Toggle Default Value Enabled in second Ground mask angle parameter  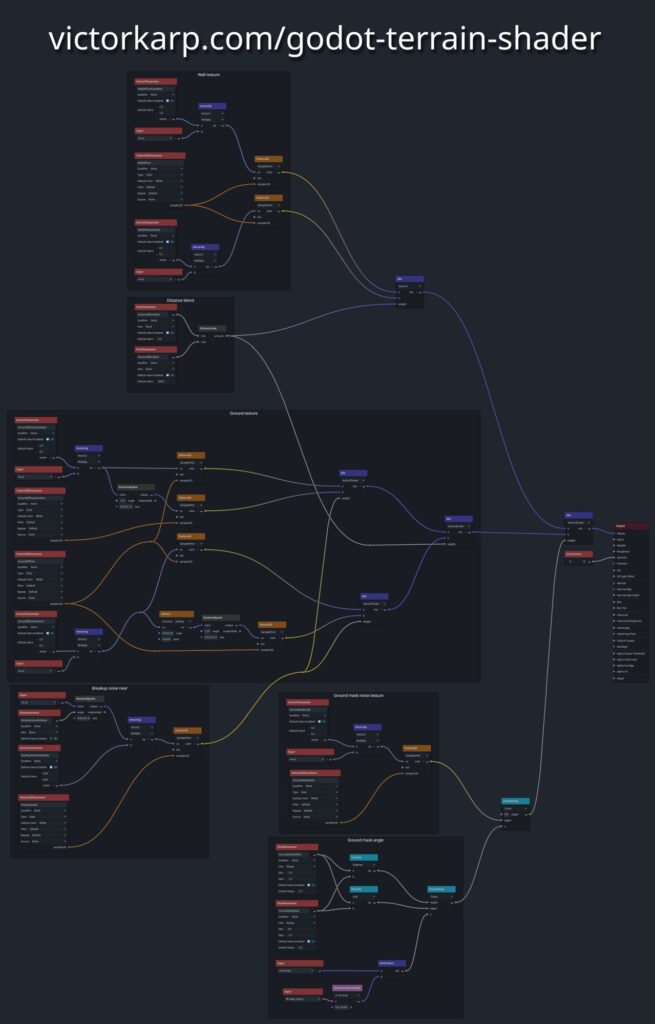[x=310, y=941]
